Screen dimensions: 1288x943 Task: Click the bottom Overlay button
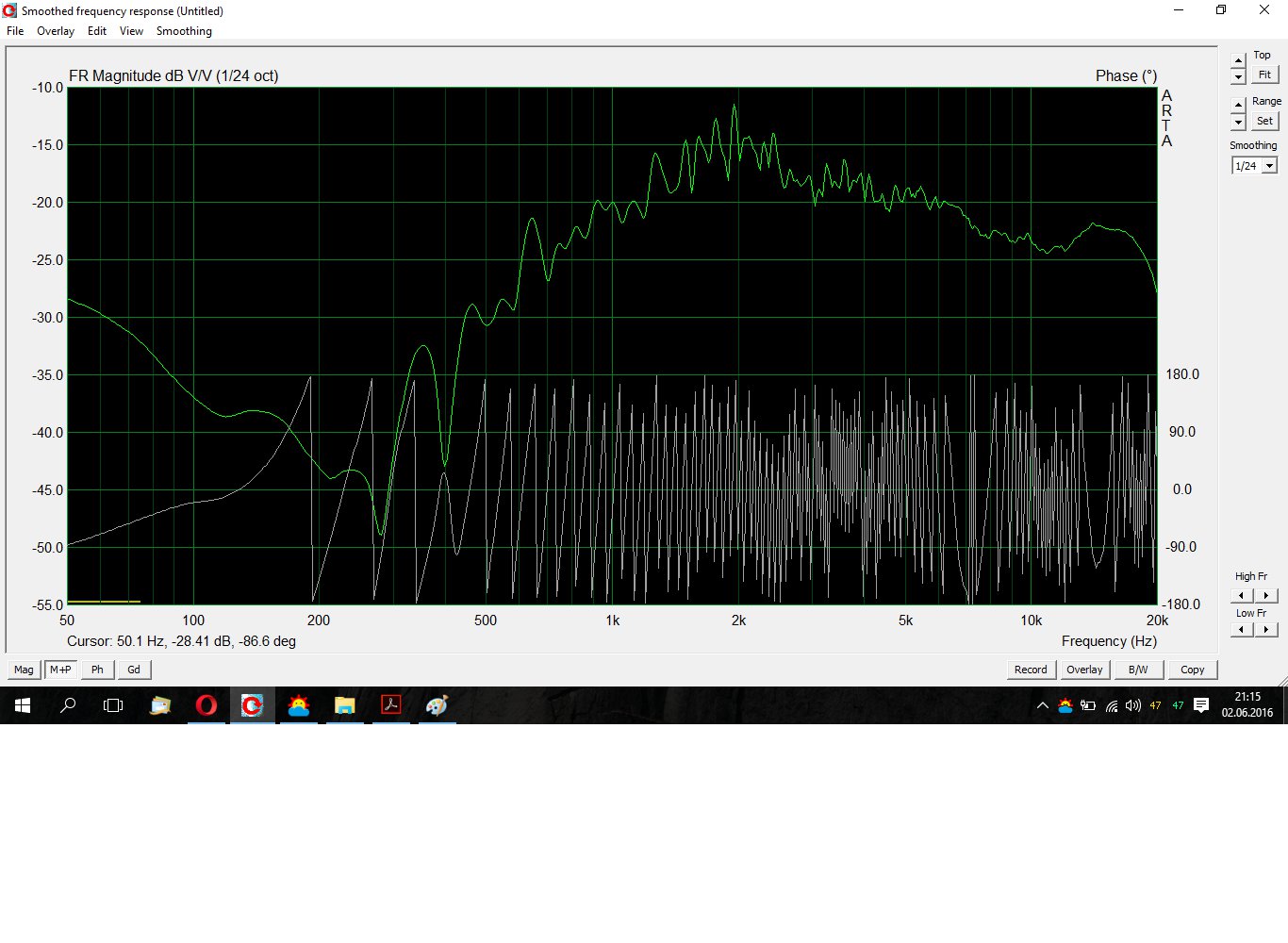click(1084, 670)
